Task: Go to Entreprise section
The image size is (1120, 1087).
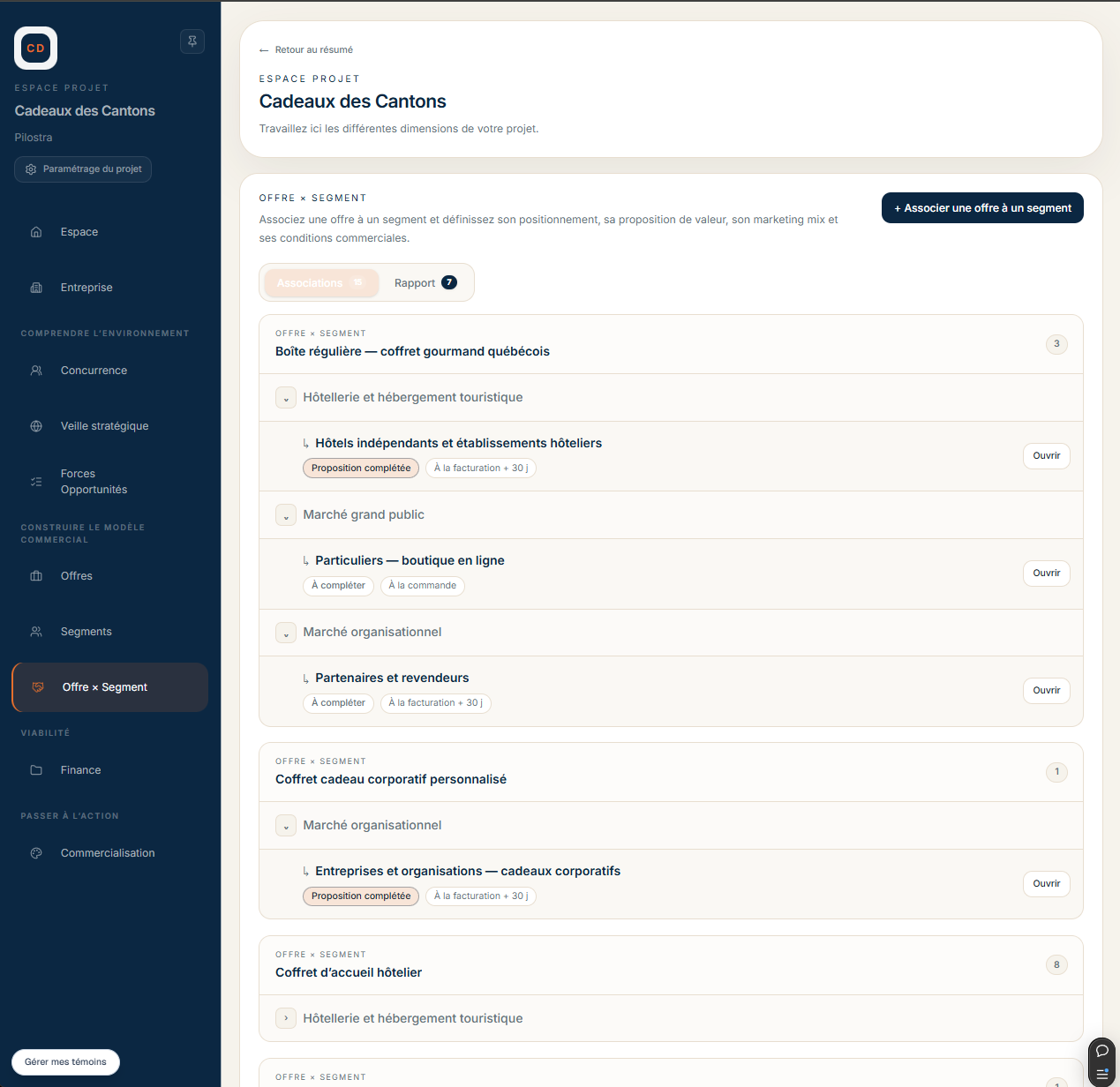Action: (86, 288)
